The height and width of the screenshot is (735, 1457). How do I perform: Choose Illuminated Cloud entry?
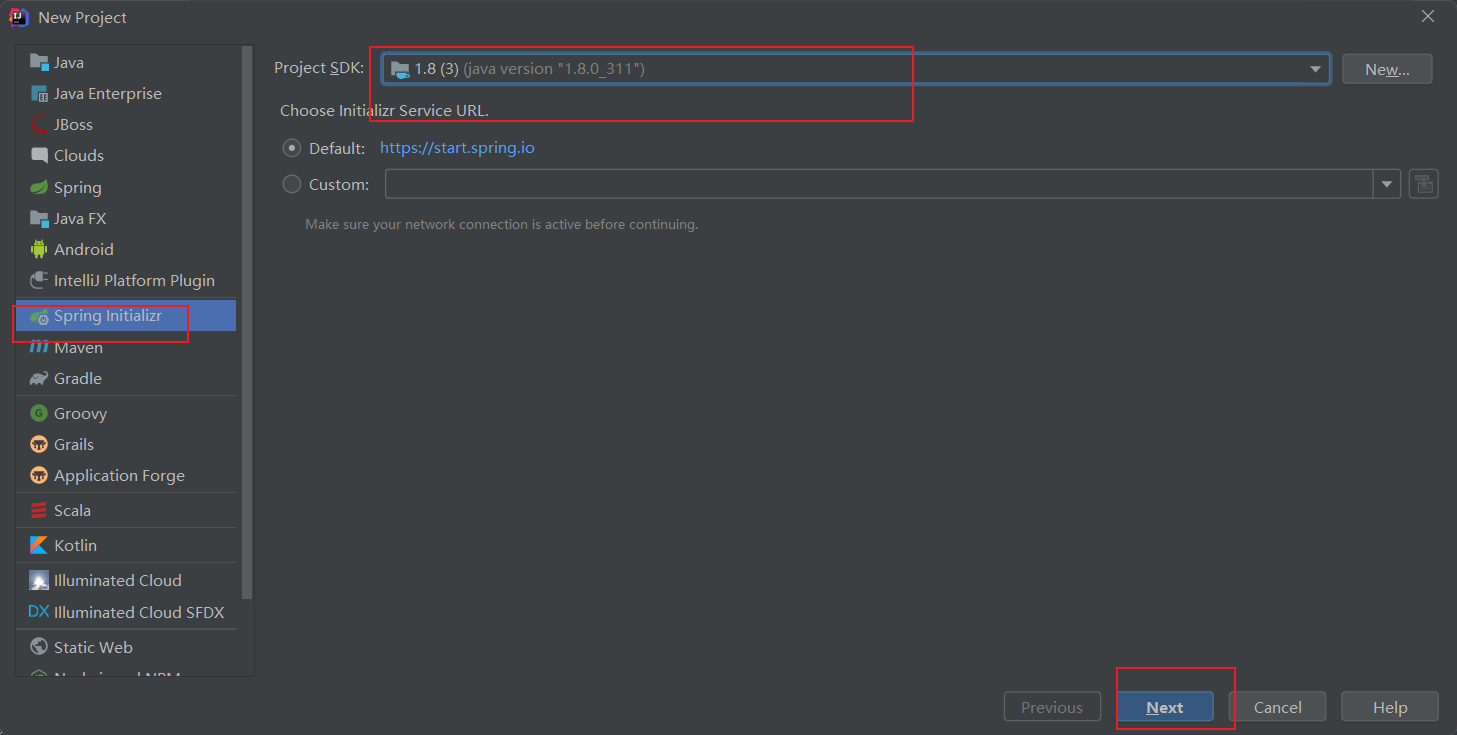(126, 580)
